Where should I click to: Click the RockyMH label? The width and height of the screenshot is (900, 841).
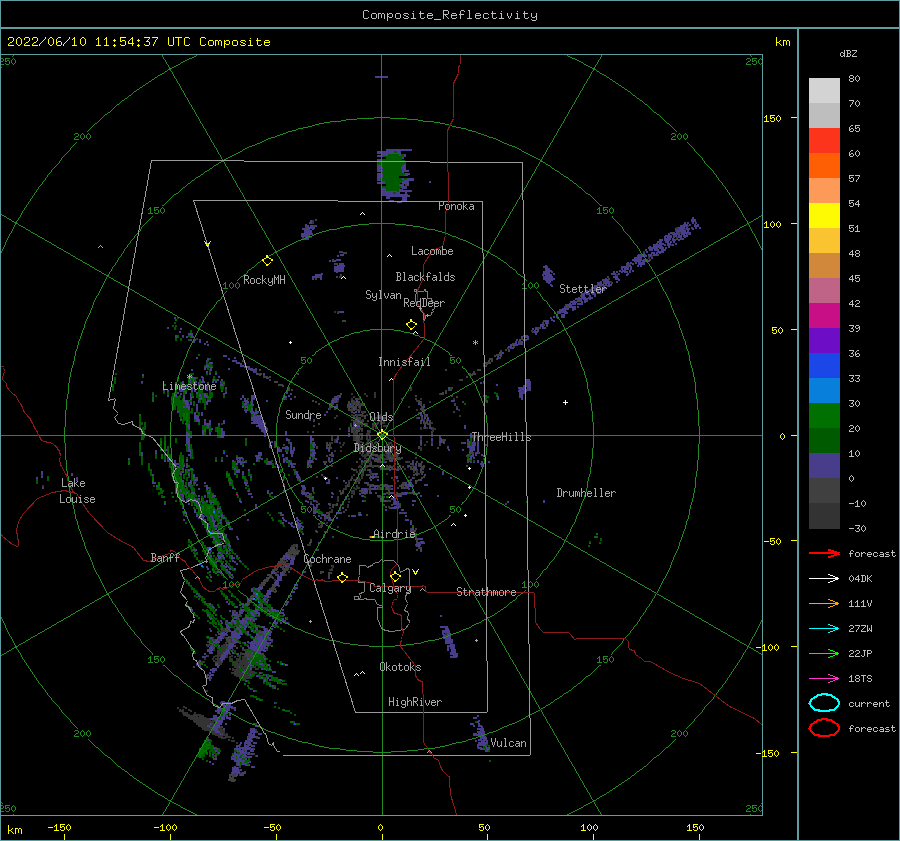264,280
